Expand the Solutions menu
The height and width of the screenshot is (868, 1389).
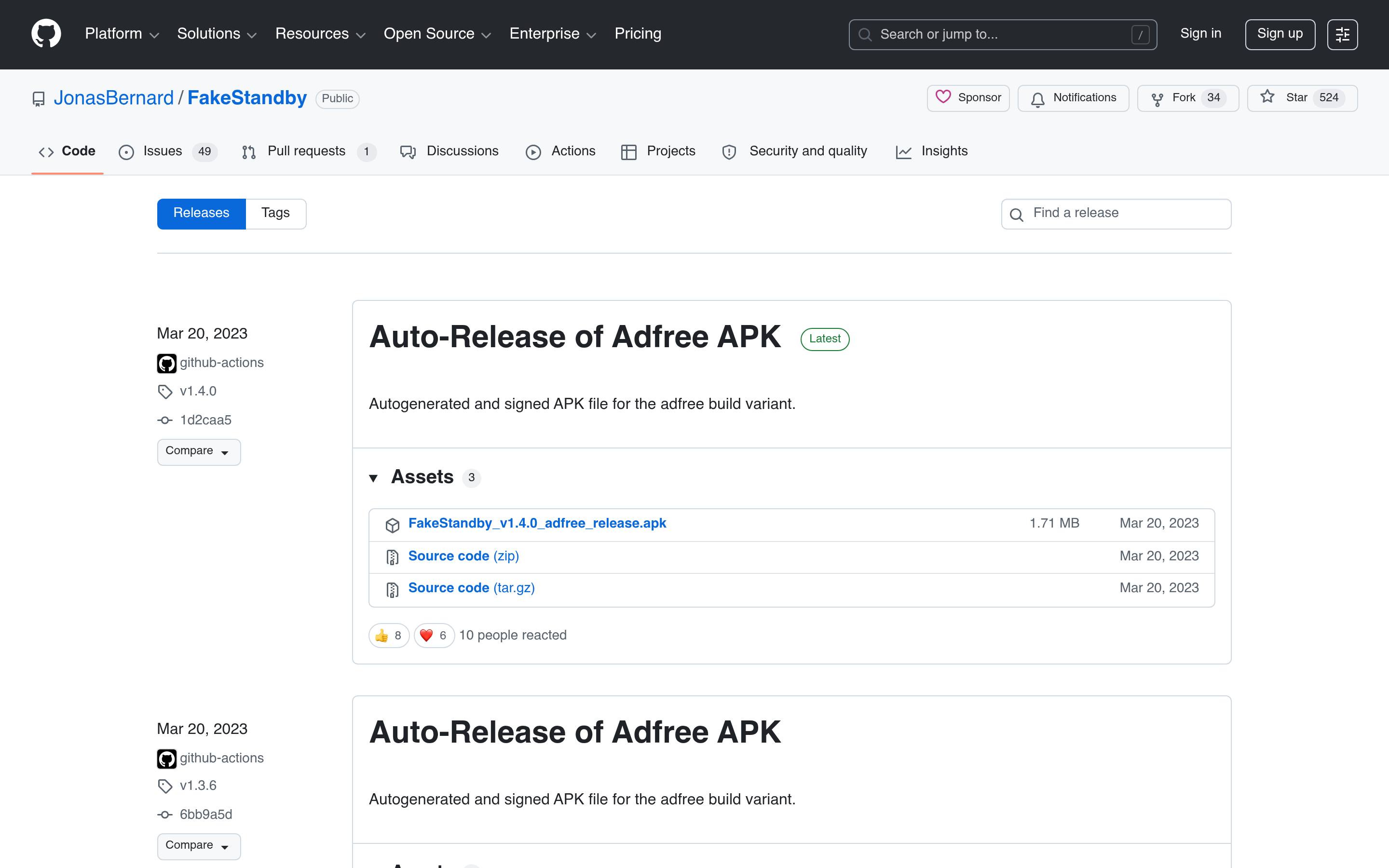tap(217, 34)
